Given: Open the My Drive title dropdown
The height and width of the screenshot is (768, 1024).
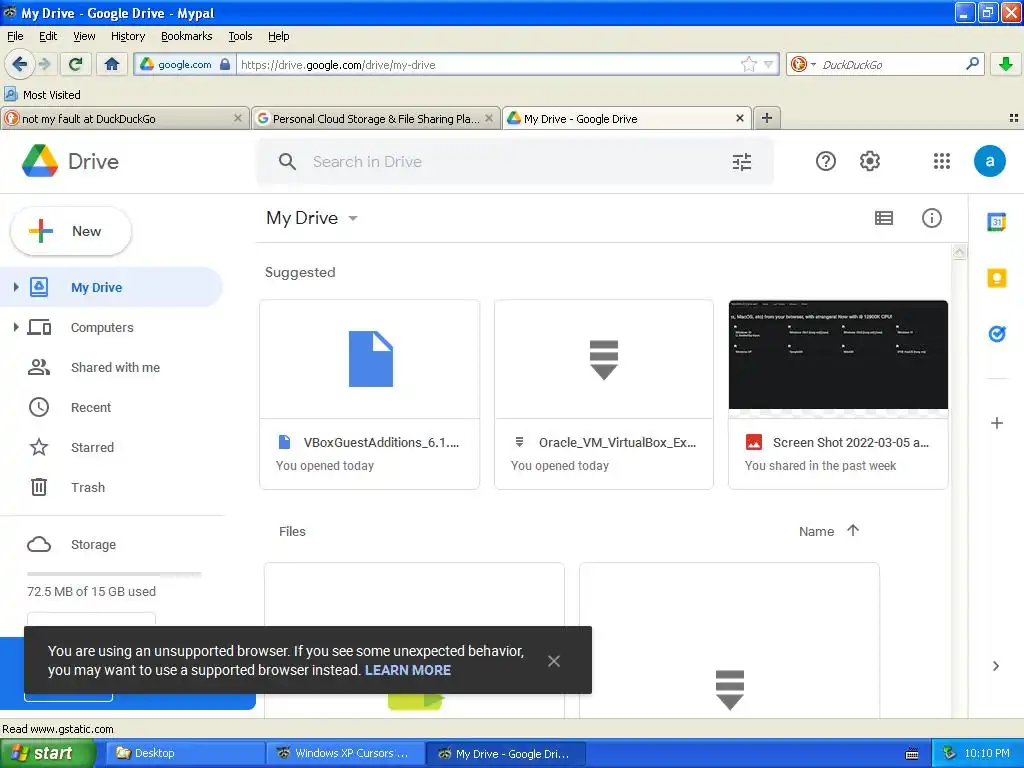Looking at the screenshot, I should [353, 218].
